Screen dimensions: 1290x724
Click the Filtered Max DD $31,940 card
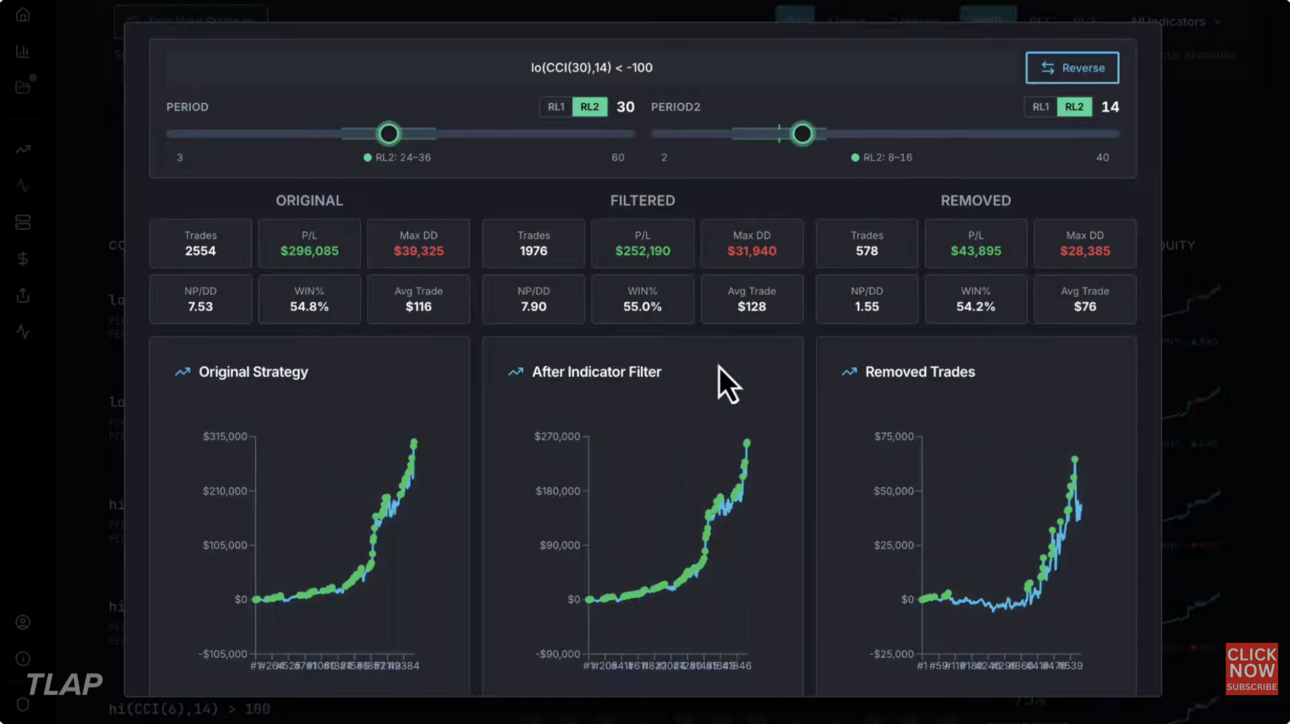751,244
